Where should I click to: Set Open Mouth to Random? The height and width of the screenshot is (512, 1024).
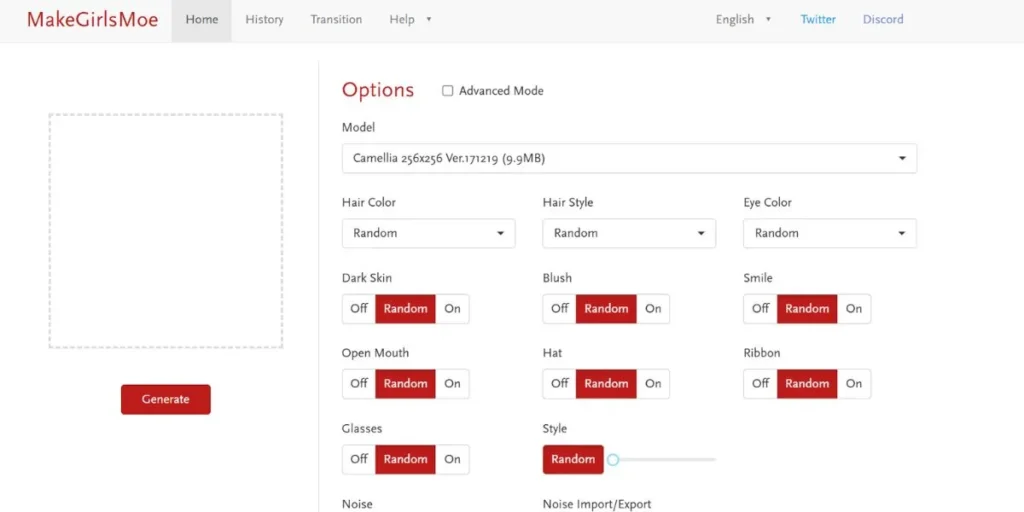pos(406,384)
